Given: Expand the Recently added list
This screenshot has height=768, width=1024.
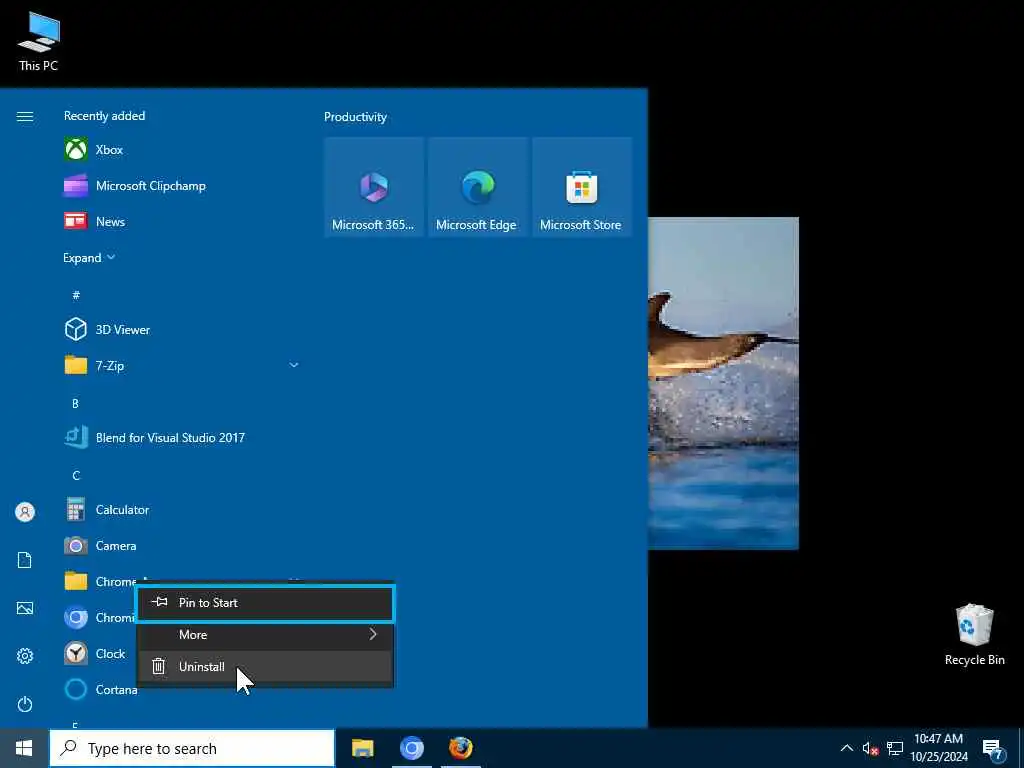Looking at the screenshot, I should 89,258.
